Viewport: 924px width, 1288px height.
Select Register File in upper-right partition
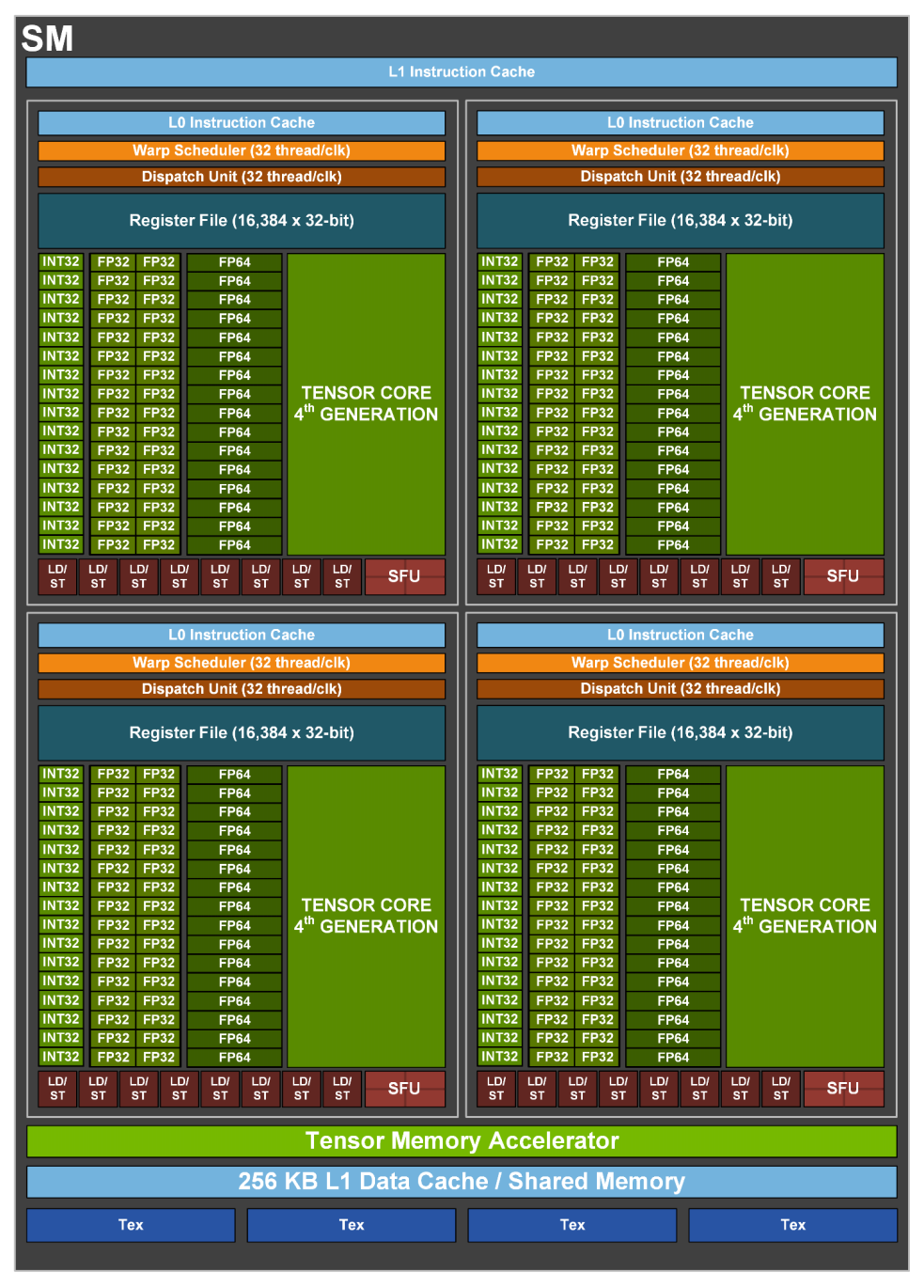coord(681,221)
